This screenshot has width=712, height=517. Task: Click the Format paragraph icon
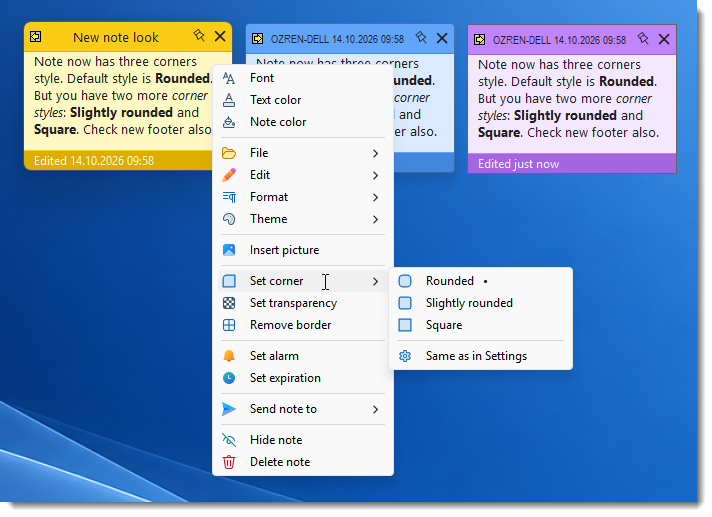coord(229,197)
